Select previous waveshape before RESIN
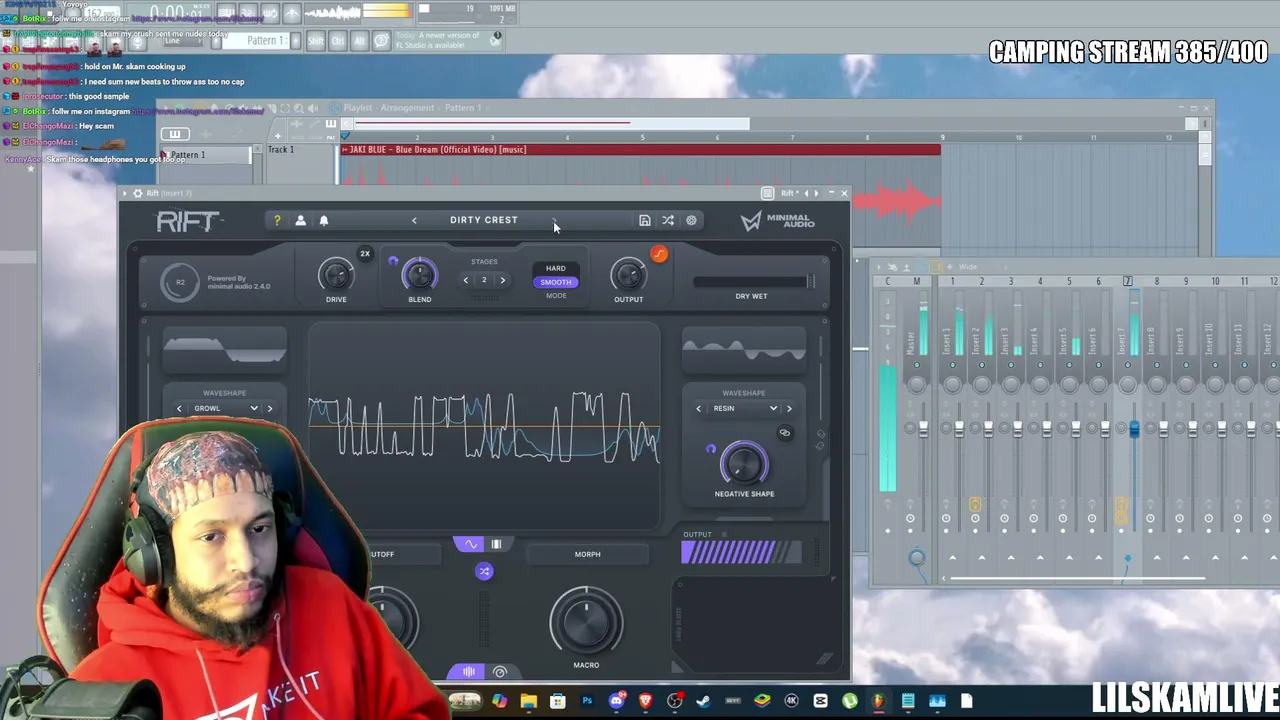This screenshot has height=720, width=1280. point(699,408)
